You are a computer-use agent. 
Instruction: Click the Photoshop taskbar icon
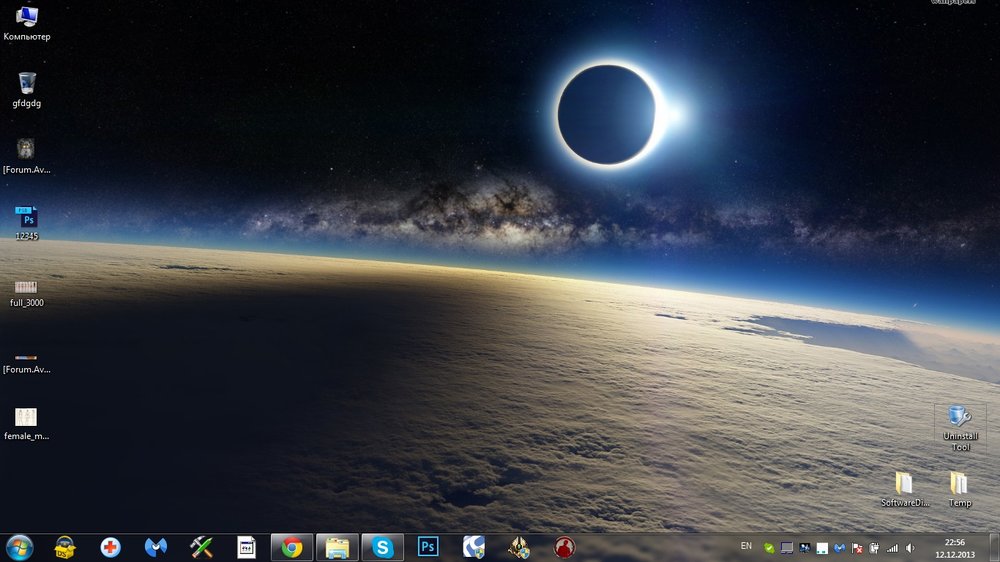tap(428, 547)
